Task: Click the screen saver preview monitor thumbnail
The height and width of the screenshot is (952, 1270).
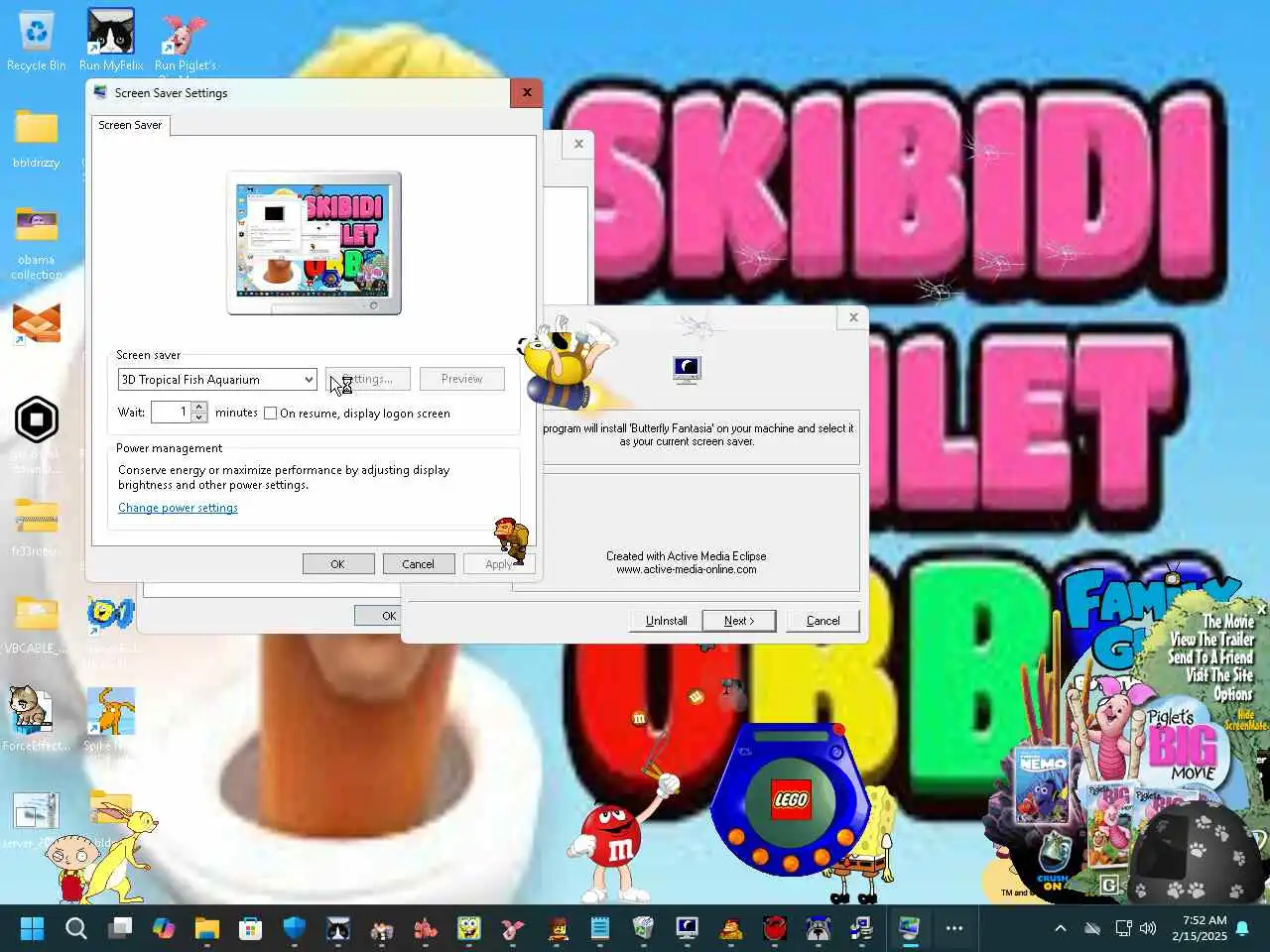Action: pyautogui.click(x=314, y=243)
